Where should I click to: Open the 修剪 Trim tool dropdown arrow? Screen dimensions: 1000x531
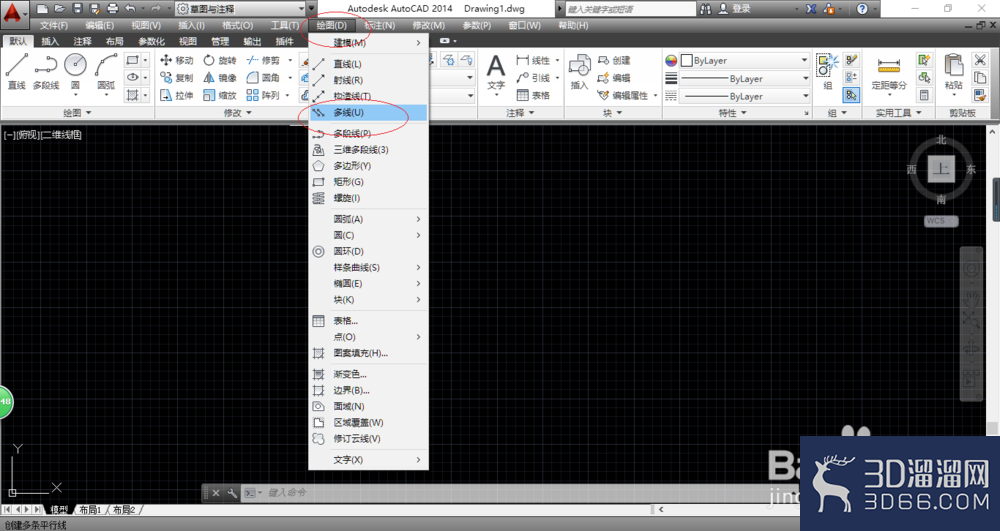coord(290,61)
